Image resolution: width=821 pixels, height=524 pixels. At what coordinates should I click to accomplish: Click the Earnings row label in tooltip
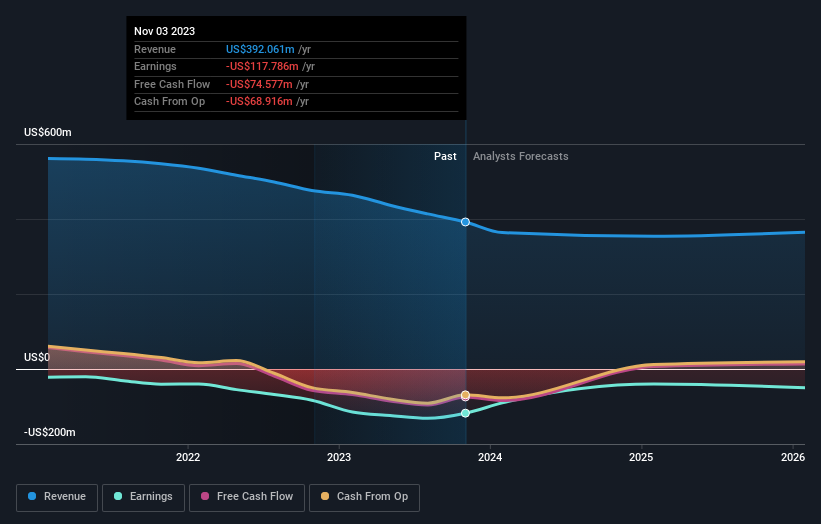(x=155, y=66)
